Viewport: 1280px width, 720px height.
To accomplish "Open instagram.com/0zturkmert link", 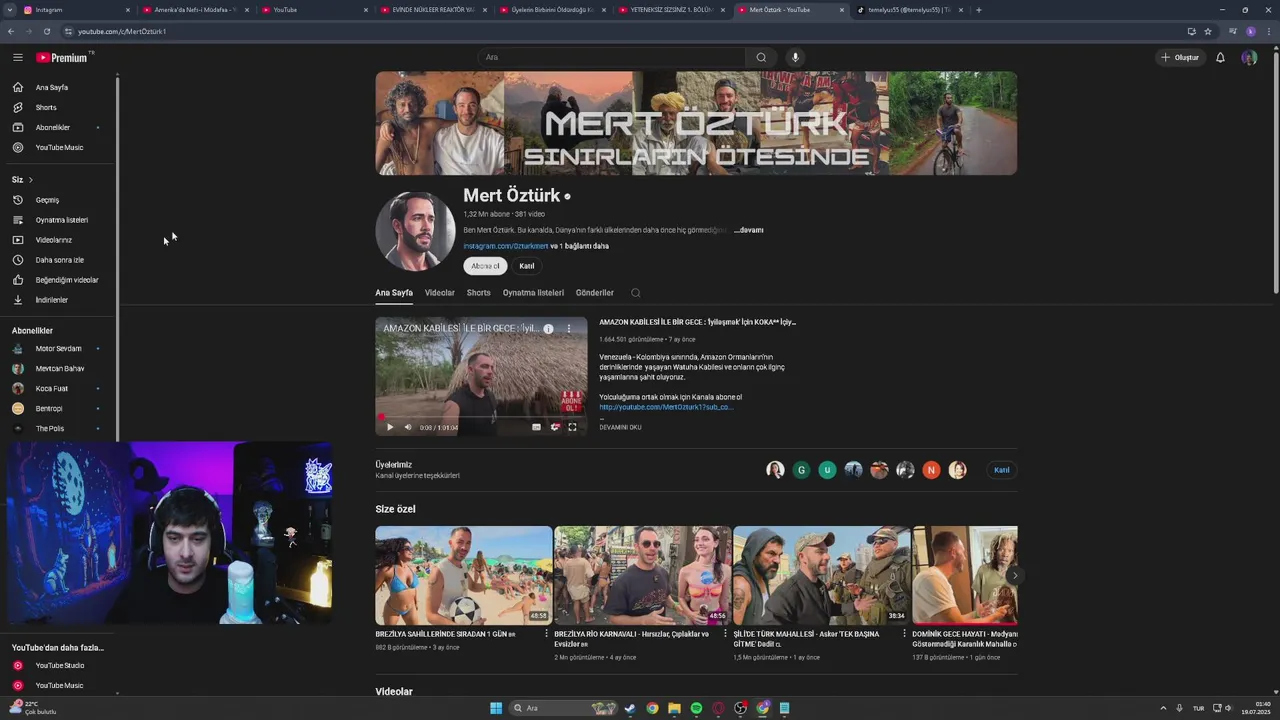I will tap(506, 246).
